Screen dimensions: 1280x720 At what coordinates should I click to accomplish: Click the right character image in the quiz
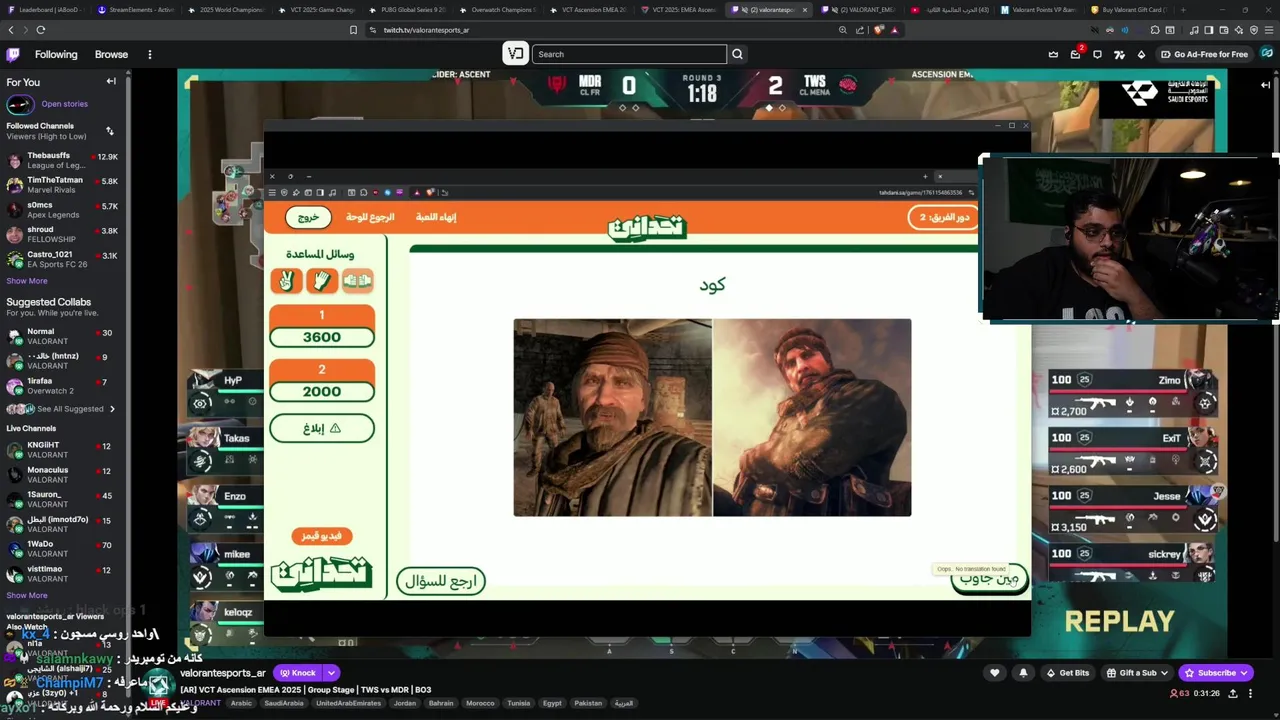[812, 418]
